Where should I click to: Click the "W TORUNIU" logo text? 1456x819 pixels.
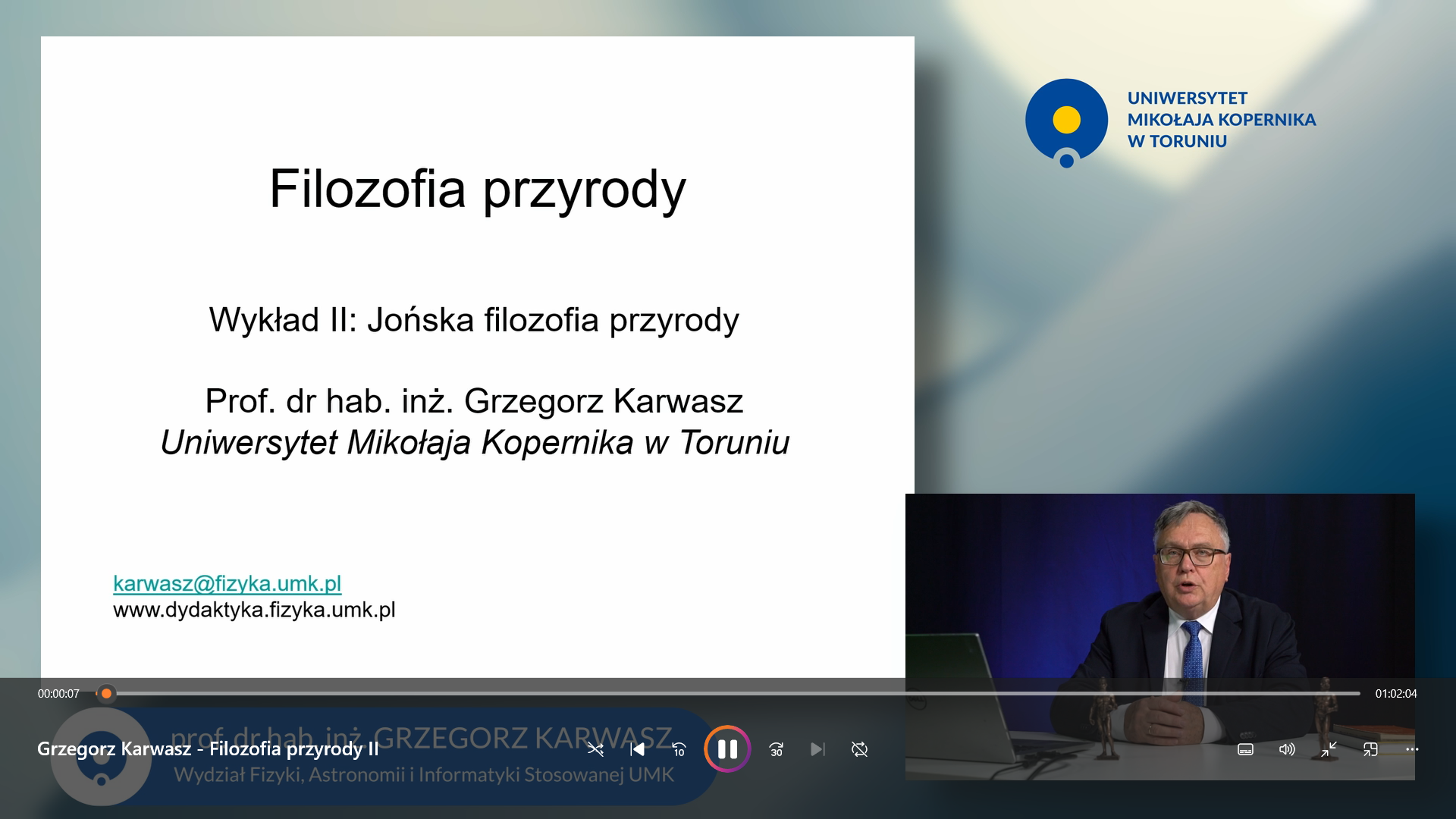(1177, 142)
